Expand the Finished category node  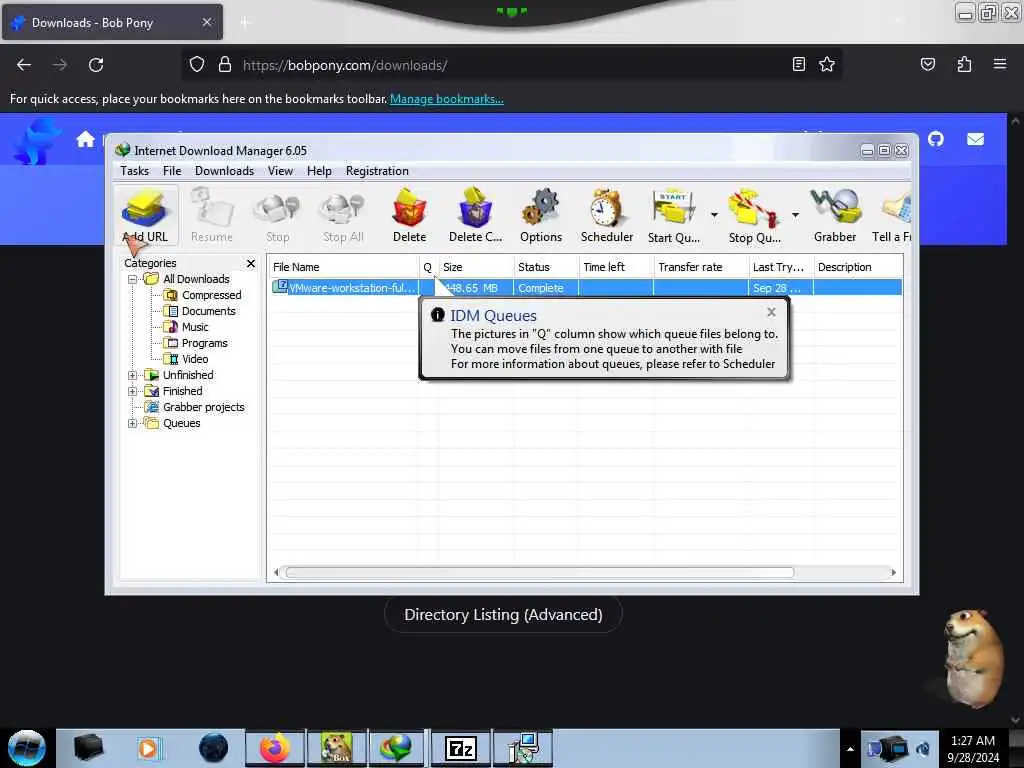(133, 391)
